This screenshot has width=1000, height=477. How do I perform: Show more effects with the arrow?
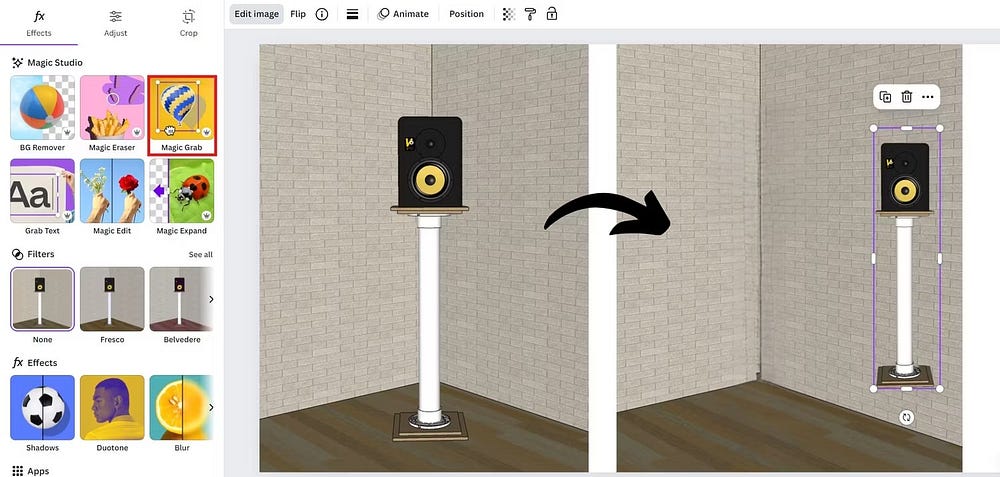(211, 407)
